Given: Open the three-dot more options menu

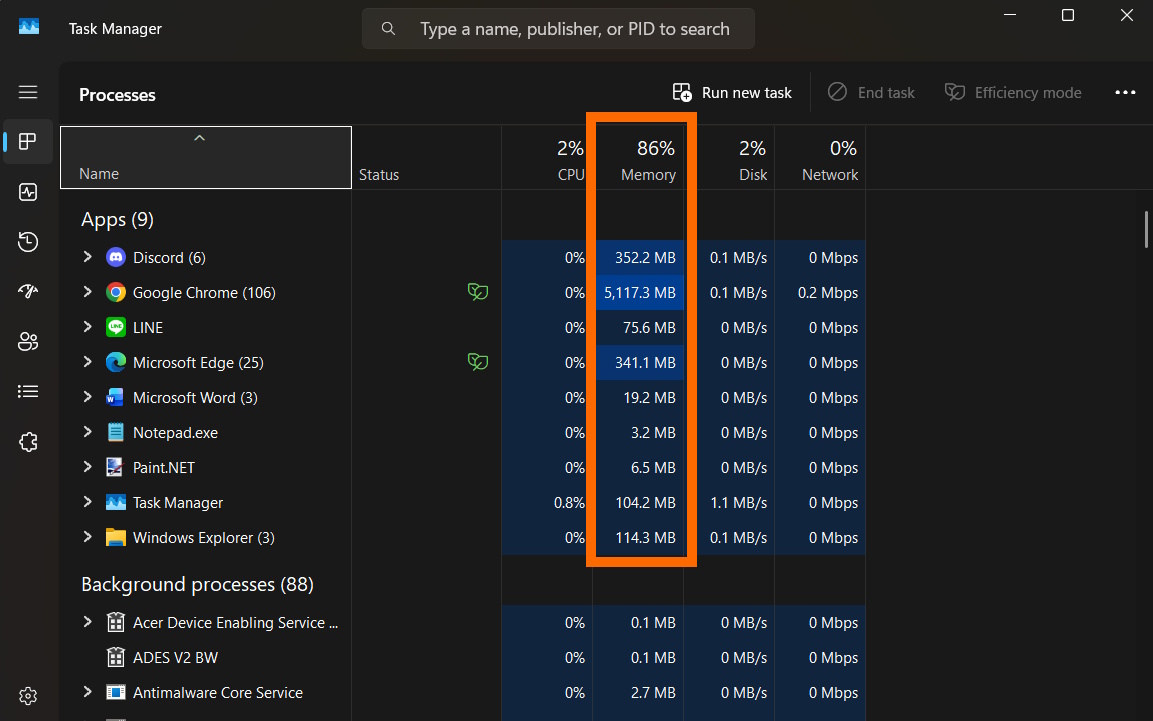Looking at the screenshot, I should (x=1125, y=93).
